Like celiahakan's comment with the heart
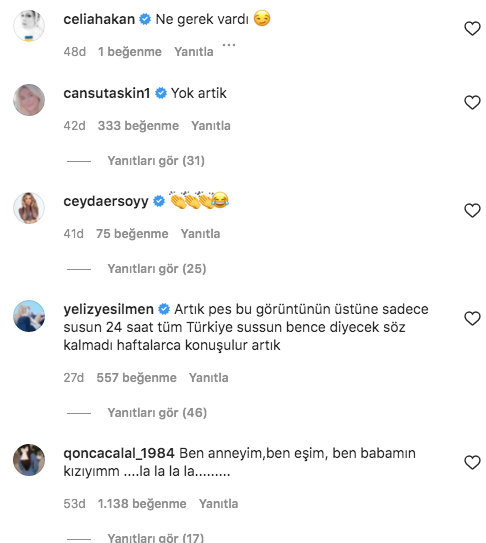Screen dimensions: 486x543 click(472, 28)
